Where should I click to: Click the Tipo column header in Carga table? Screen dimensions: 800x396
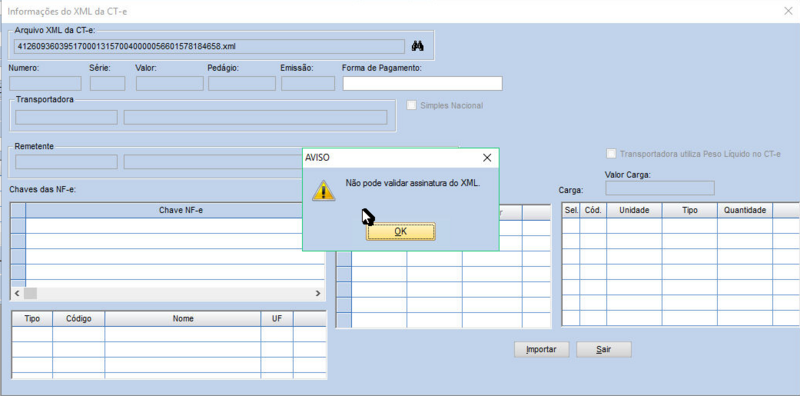pos(690,210)
